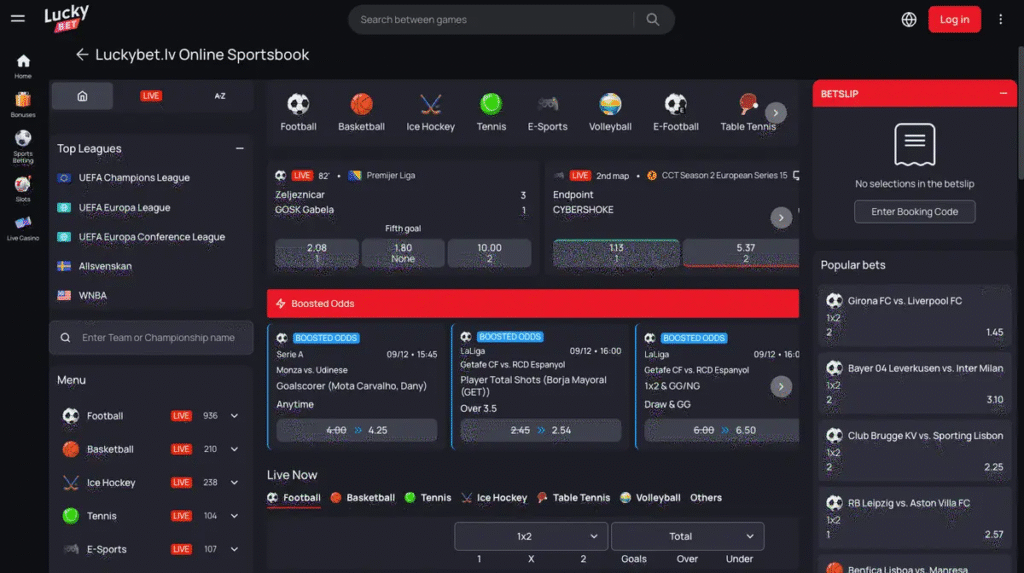
Task: Select Bayer 04 Leverkusen vs. Inter Milan bet
Action: [x=914, y=384]
